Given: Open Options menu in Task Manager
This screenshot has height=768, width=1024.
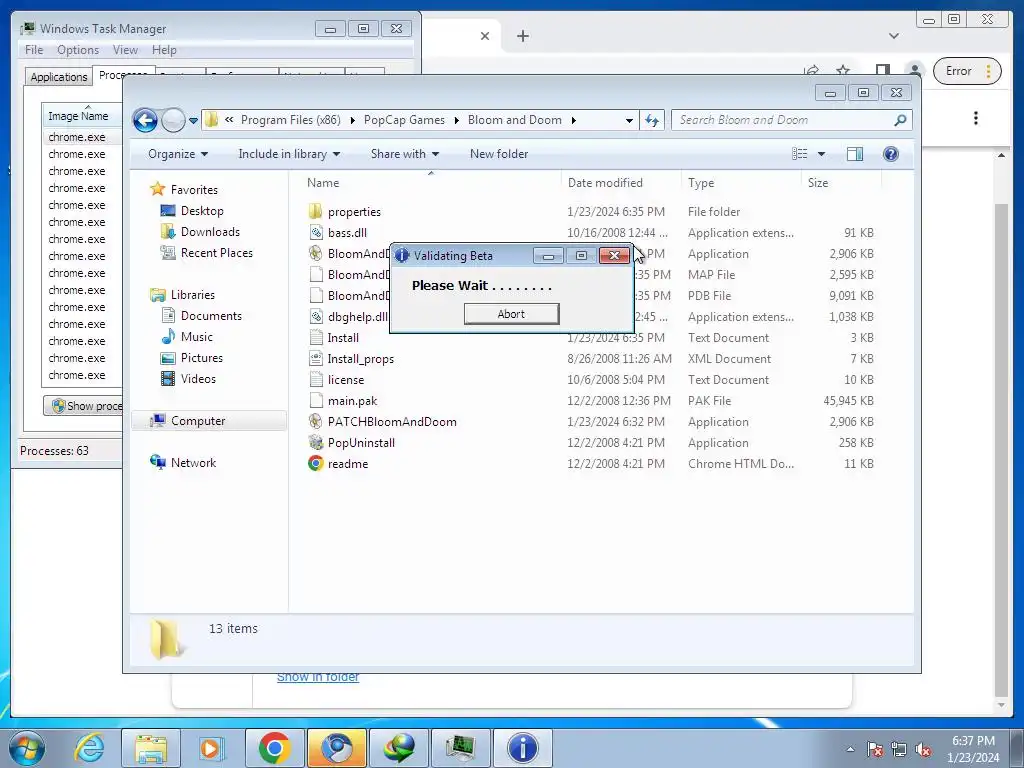Looking at the screenshot, I should point(78,50).
